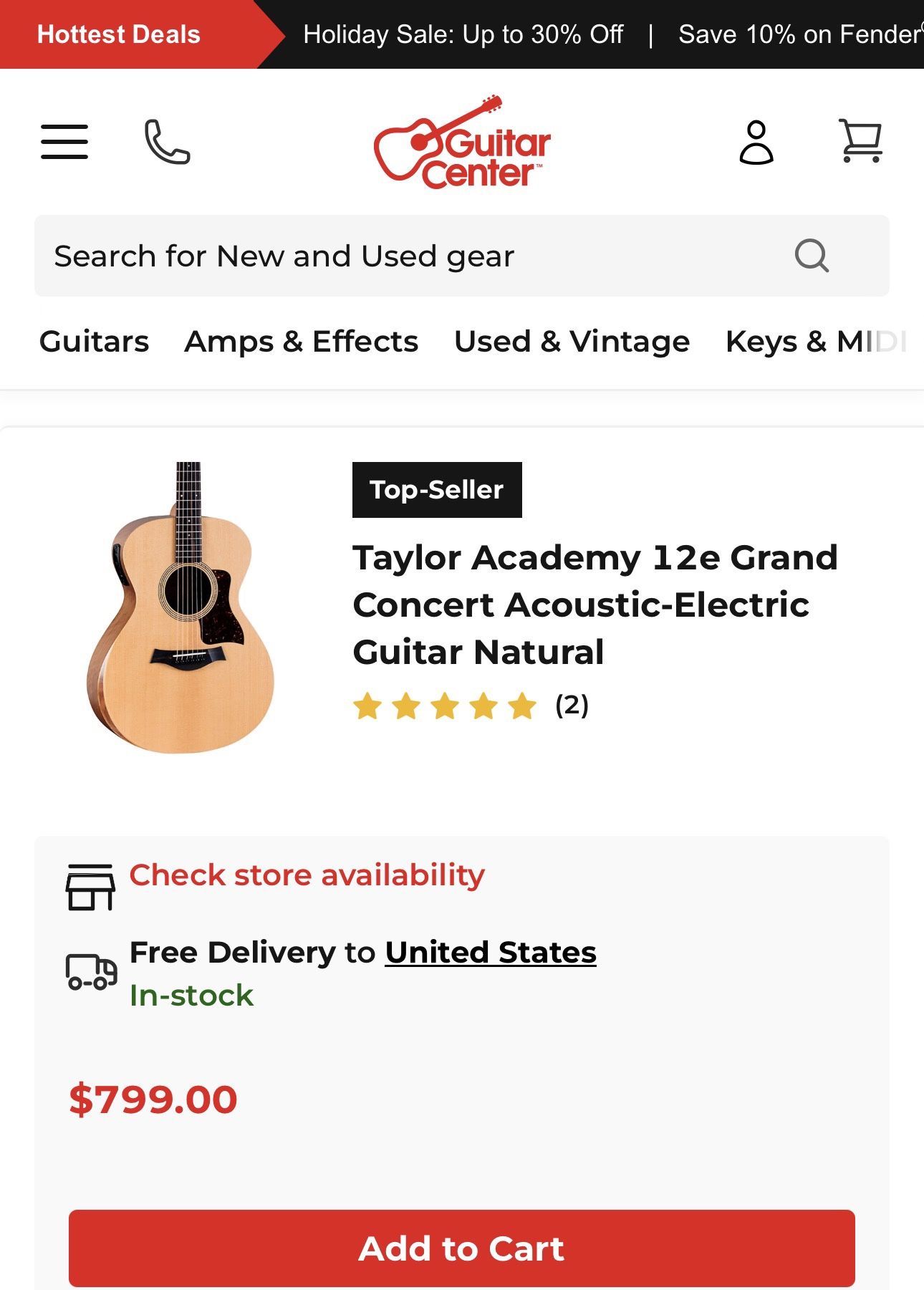Open the Guitars category tab

(x=94, y=342)
